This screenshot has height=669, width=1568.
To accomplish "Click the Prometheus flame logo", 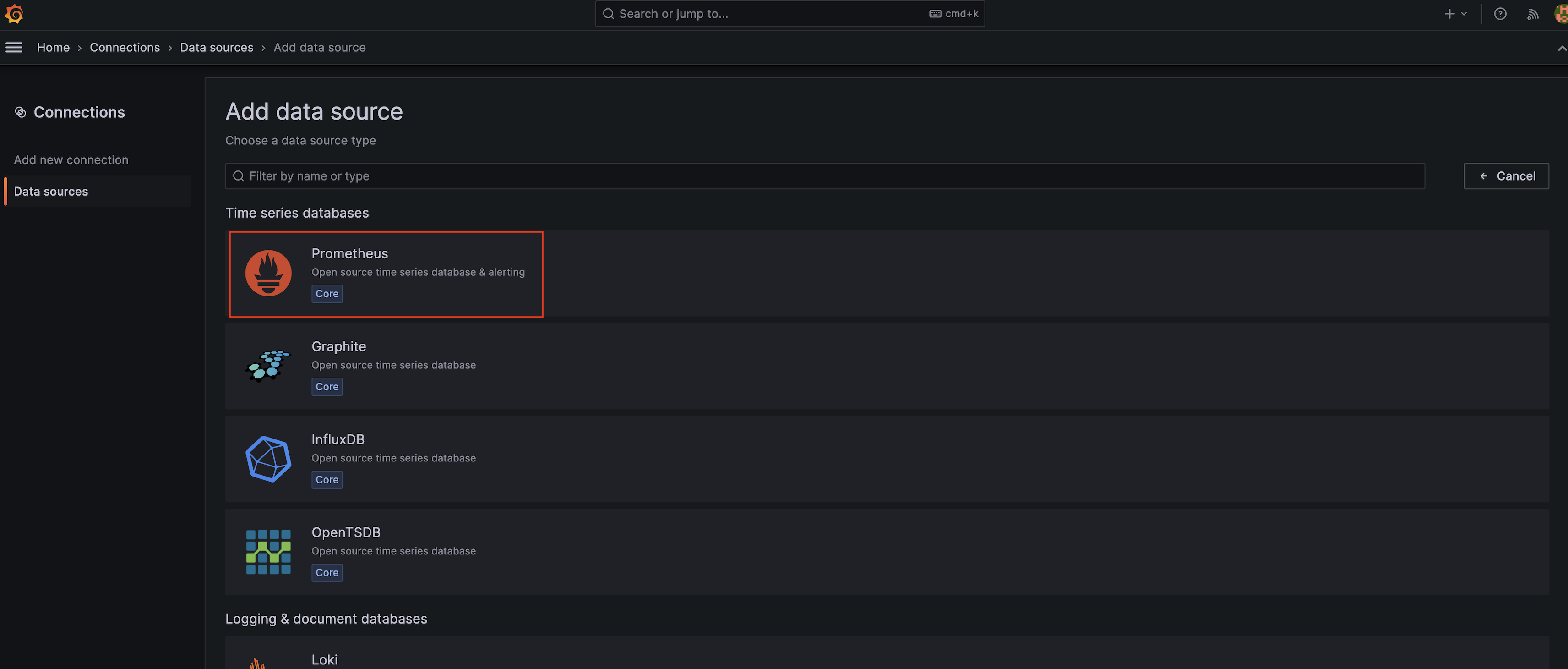I will tap(268, 273).
